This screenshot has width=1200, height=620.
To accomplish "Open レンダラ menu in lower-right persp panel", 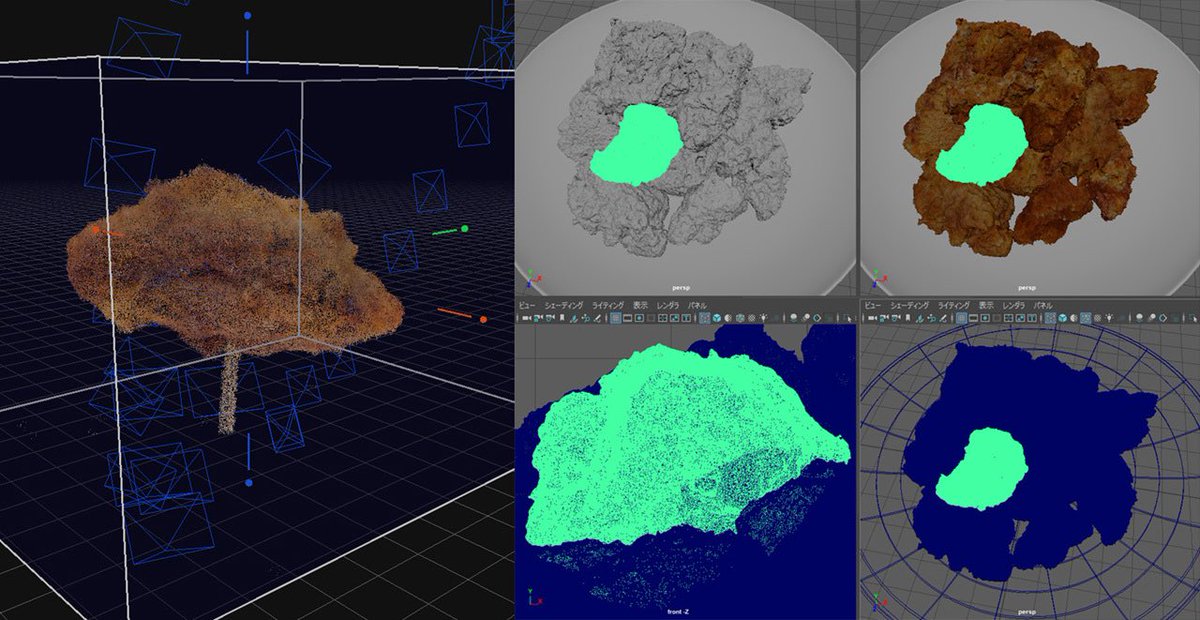I will click(1014, 304).
